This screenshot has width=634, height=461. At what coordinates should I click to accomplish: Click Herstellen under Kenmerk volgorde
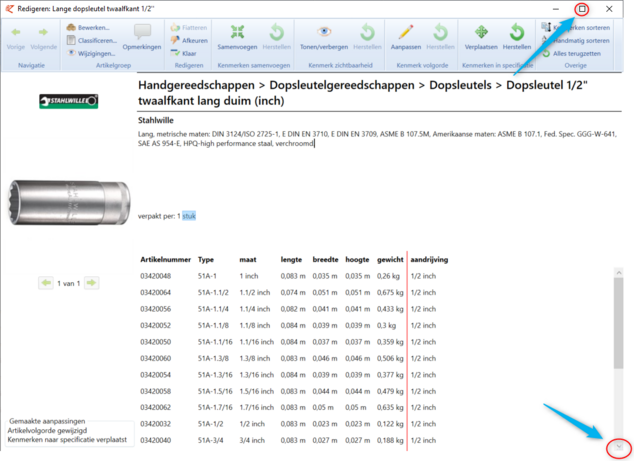pos(440,37)
